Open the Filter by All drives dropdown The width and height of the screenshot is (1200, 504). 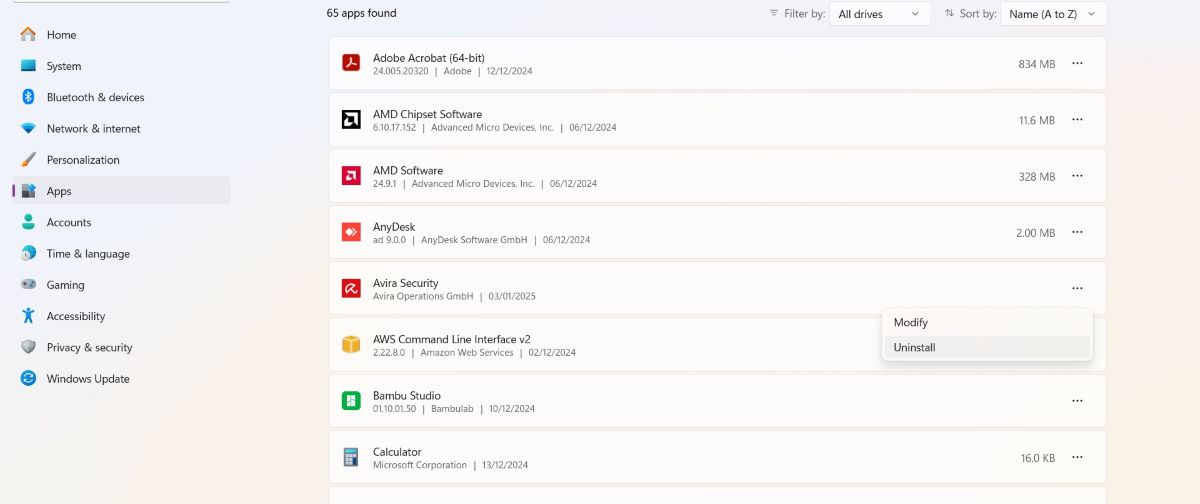pyautogui.click(x=880, y=14)
